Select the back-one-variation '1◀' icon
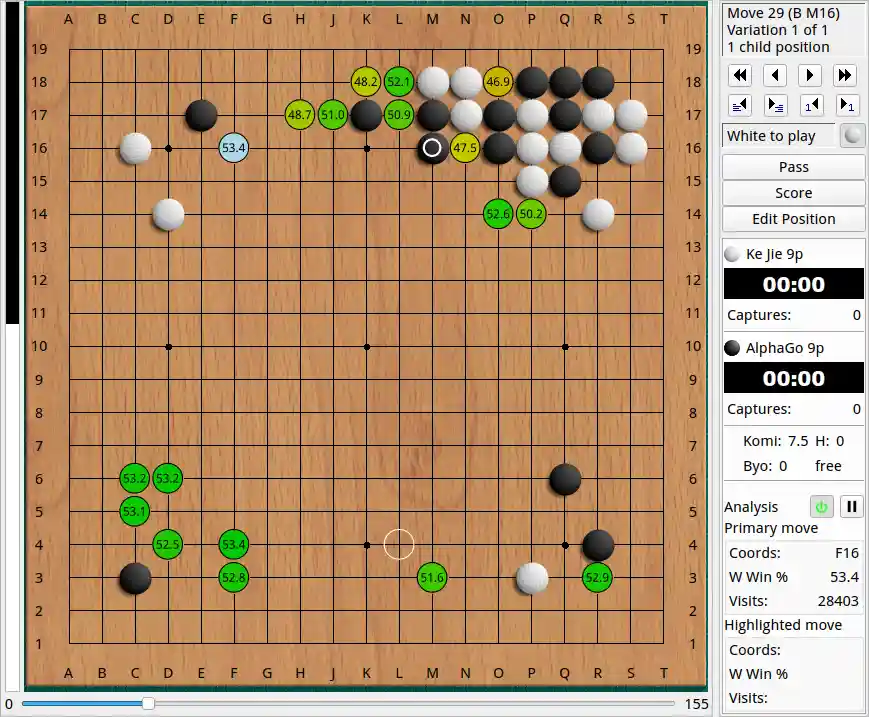 (810, 105)
